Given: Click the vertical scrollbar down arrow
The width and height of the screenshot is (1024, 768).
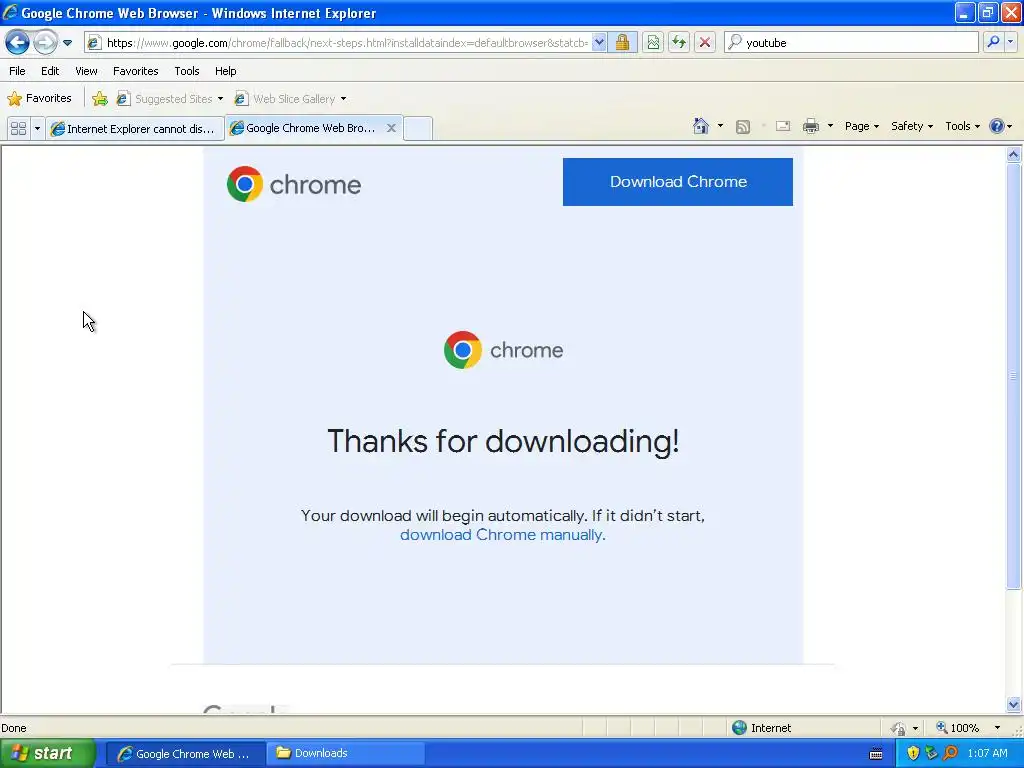Looking at the screenshot, I should (x=1014, y=704).
